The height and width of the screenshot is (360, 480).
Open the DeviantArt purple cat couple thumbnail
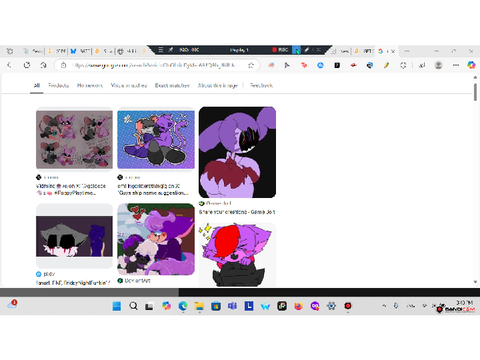coord(156,239)
